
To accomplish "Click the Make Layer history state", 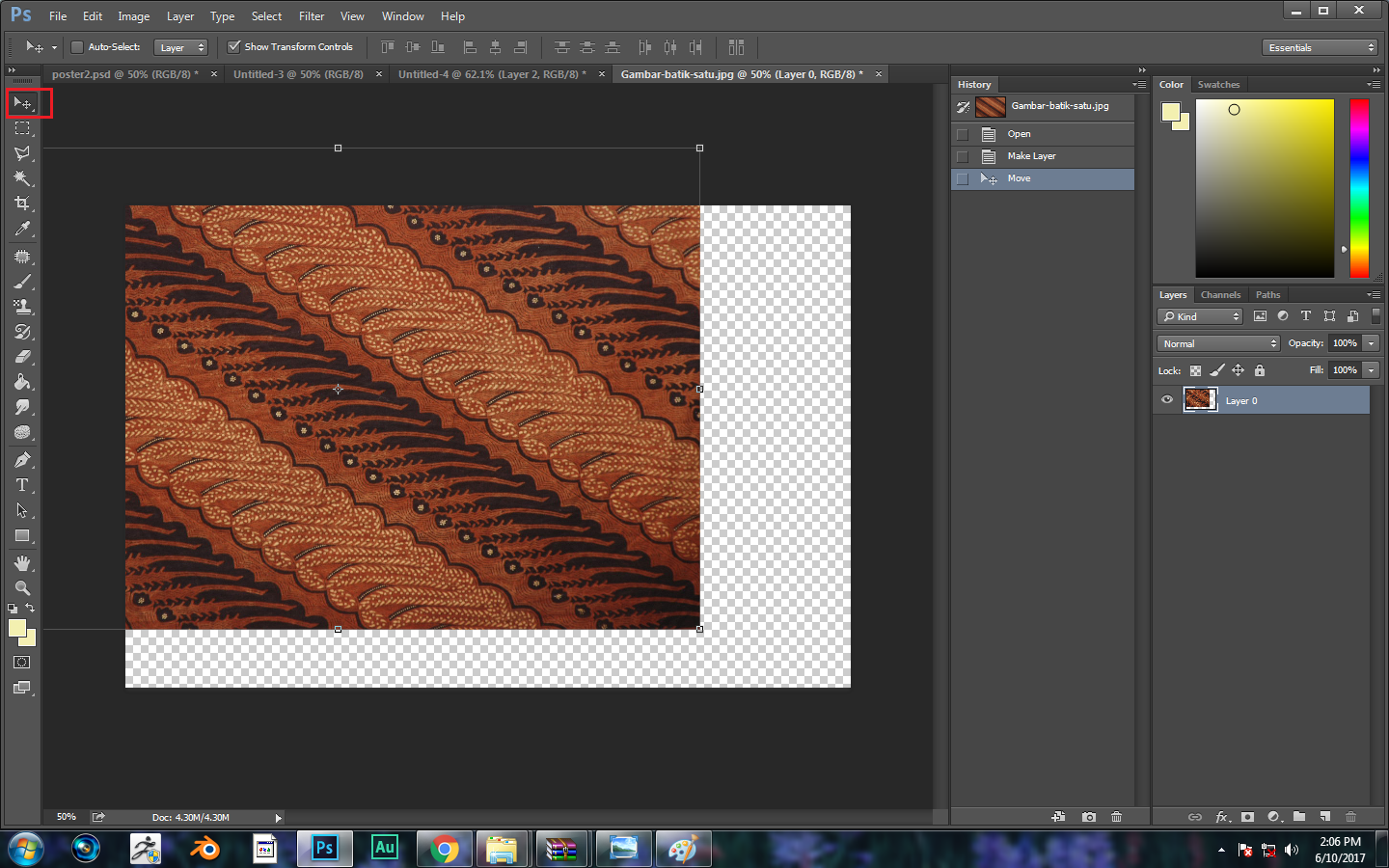I will click(x=1031, y=156).
